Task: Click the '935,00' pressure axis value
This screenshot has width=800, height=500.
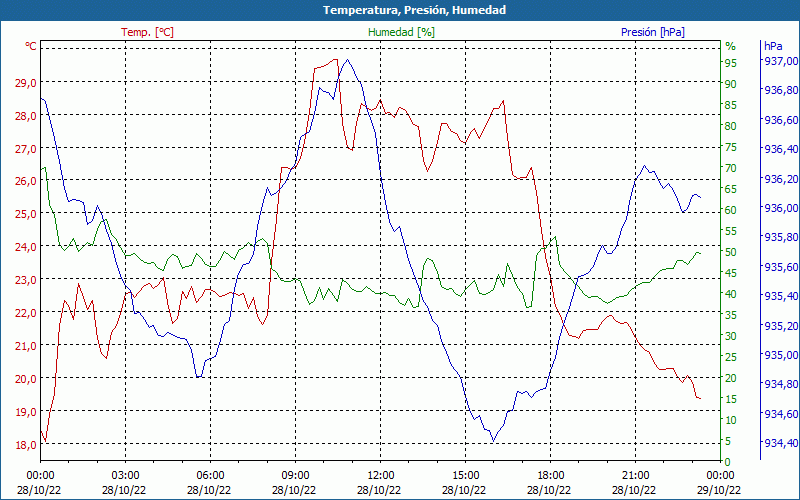Action: coord(781,355)
